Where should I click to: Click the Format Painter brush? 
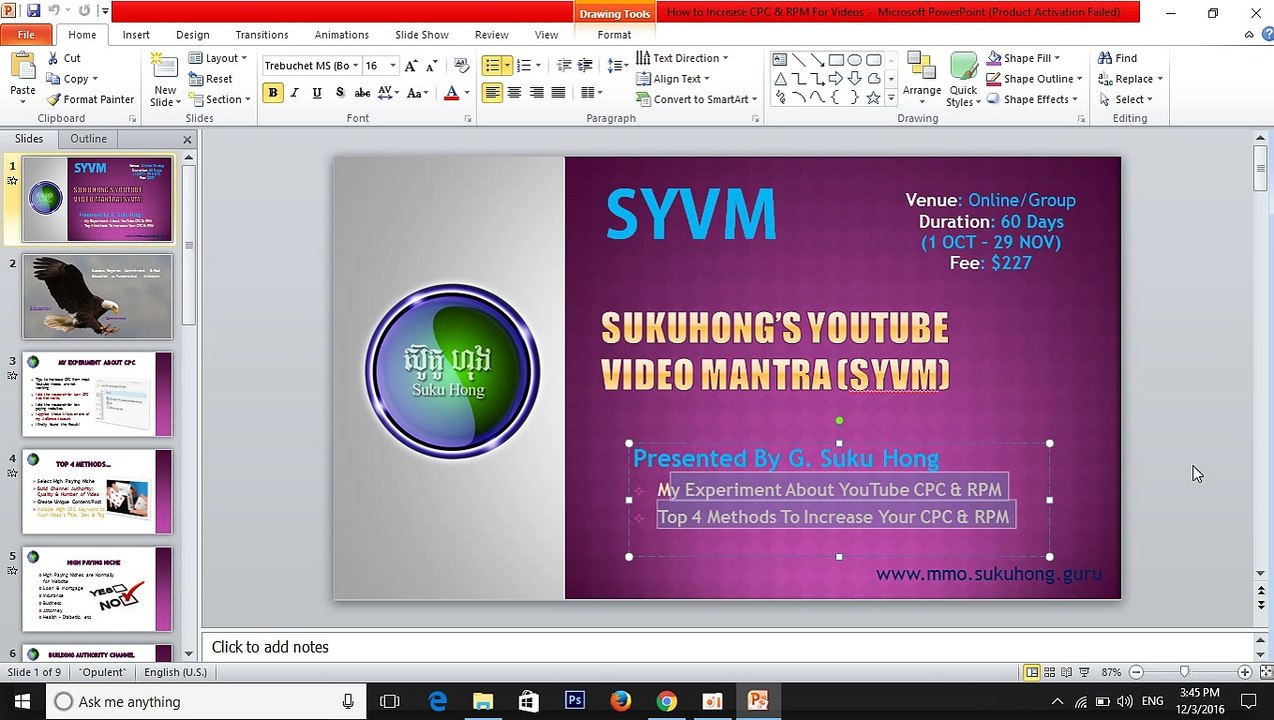tap(53, 99)
